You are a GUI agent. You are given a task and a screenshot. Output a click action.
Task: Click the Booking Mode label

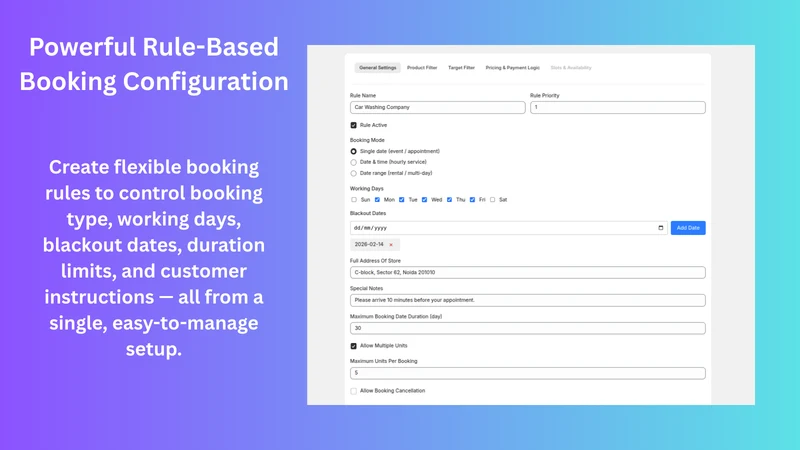coord(367,140)
